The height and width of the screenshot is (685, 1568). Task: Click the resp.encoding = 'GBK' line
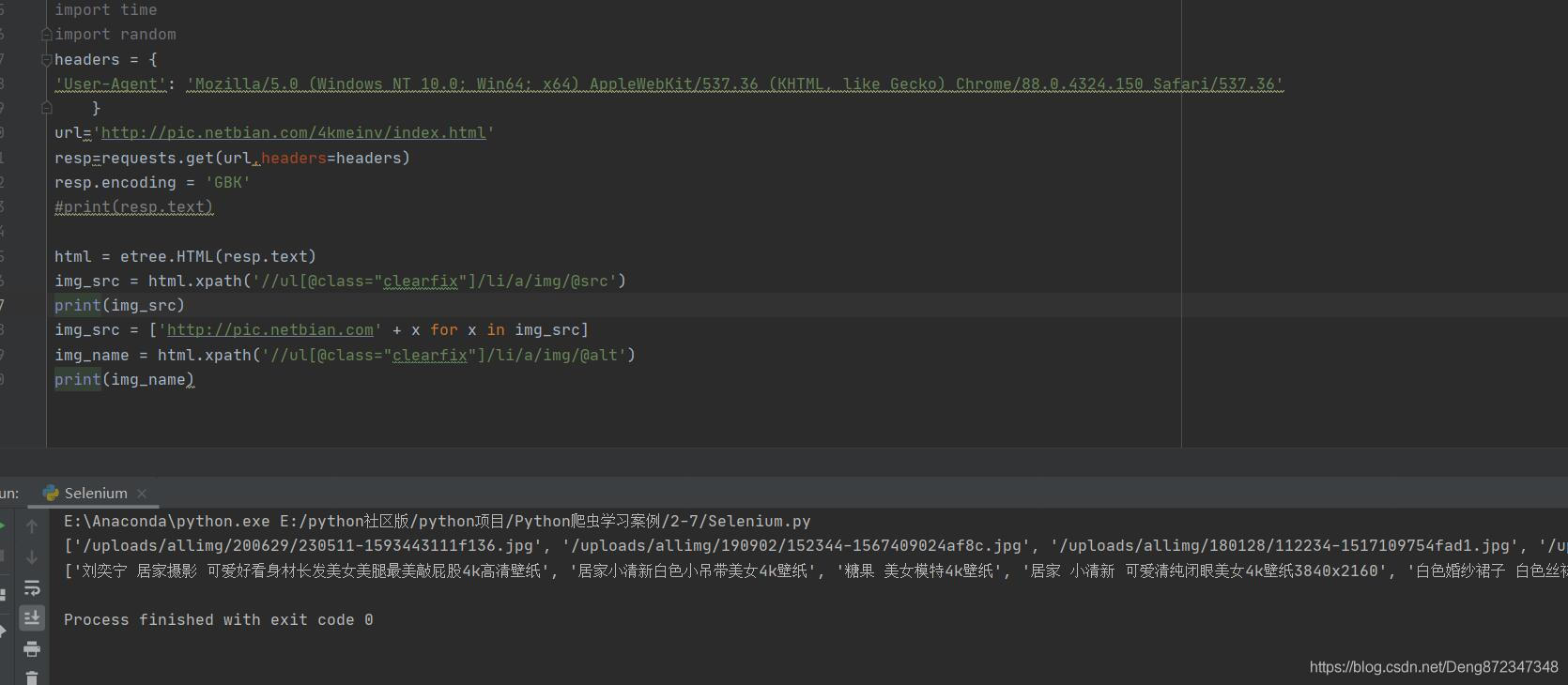[153, 182]
